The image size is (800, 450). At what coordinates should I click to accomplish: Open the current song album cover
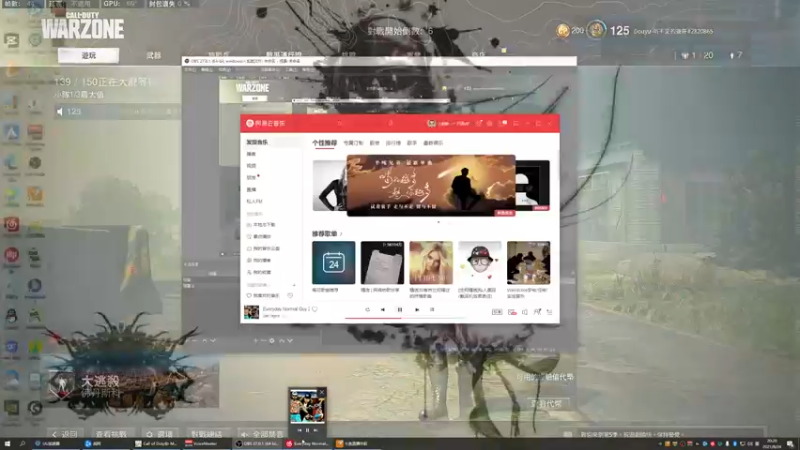tap(251, 312)
